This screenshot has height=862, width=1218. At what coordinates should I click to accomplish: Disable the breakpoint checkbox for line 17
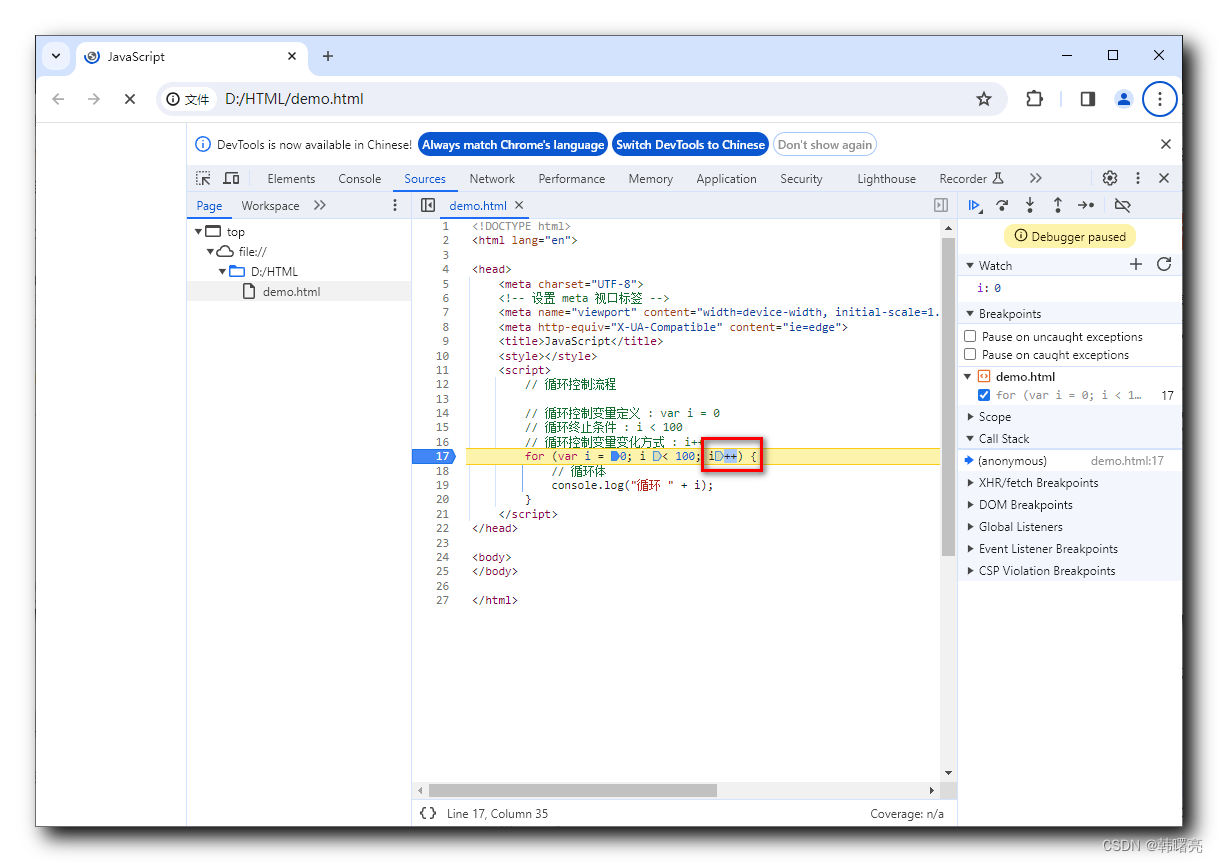(983, 394)
